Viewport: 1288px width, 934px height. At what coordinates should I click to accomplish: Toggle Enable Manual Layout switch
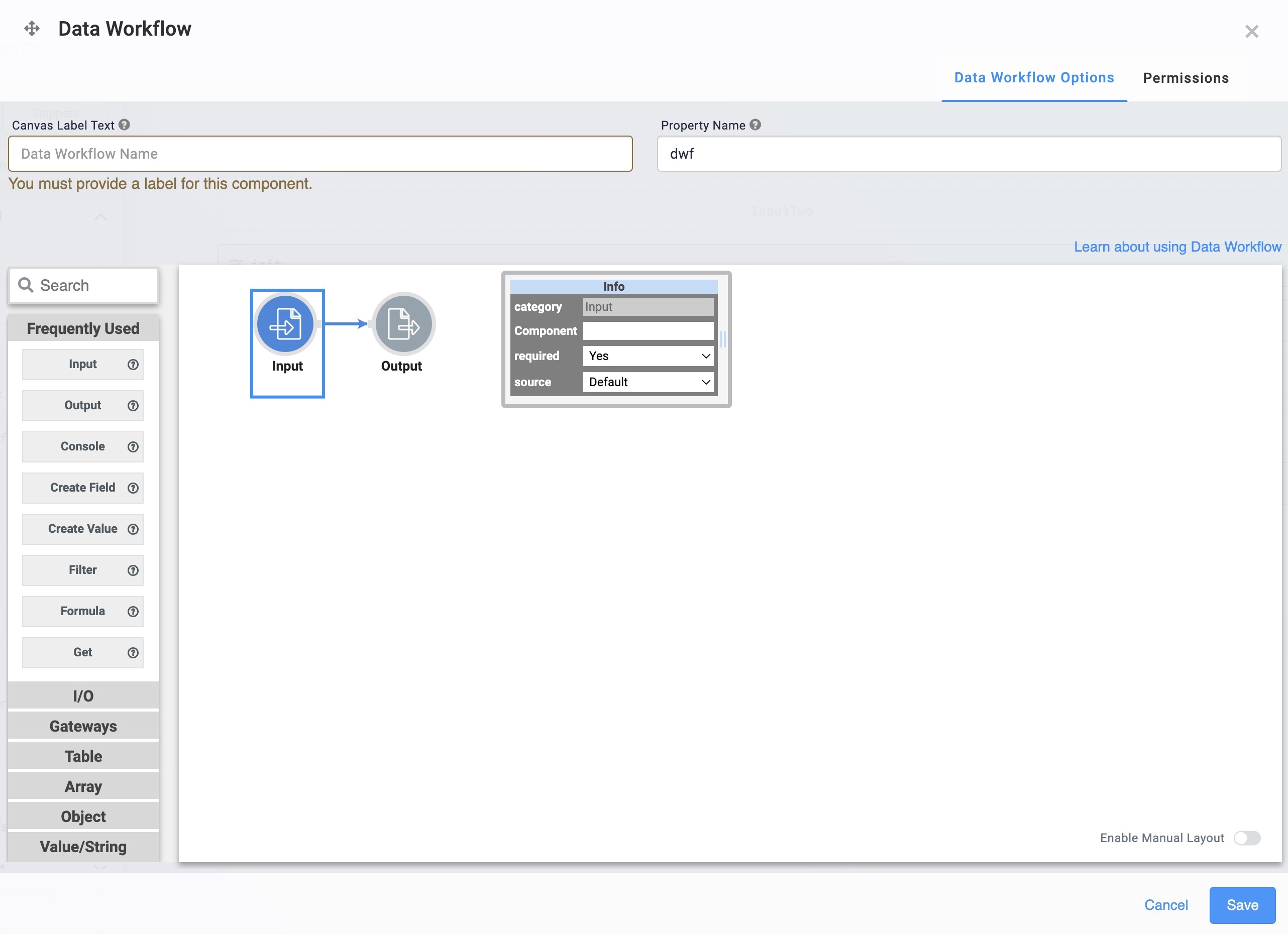click(1247, 838)
